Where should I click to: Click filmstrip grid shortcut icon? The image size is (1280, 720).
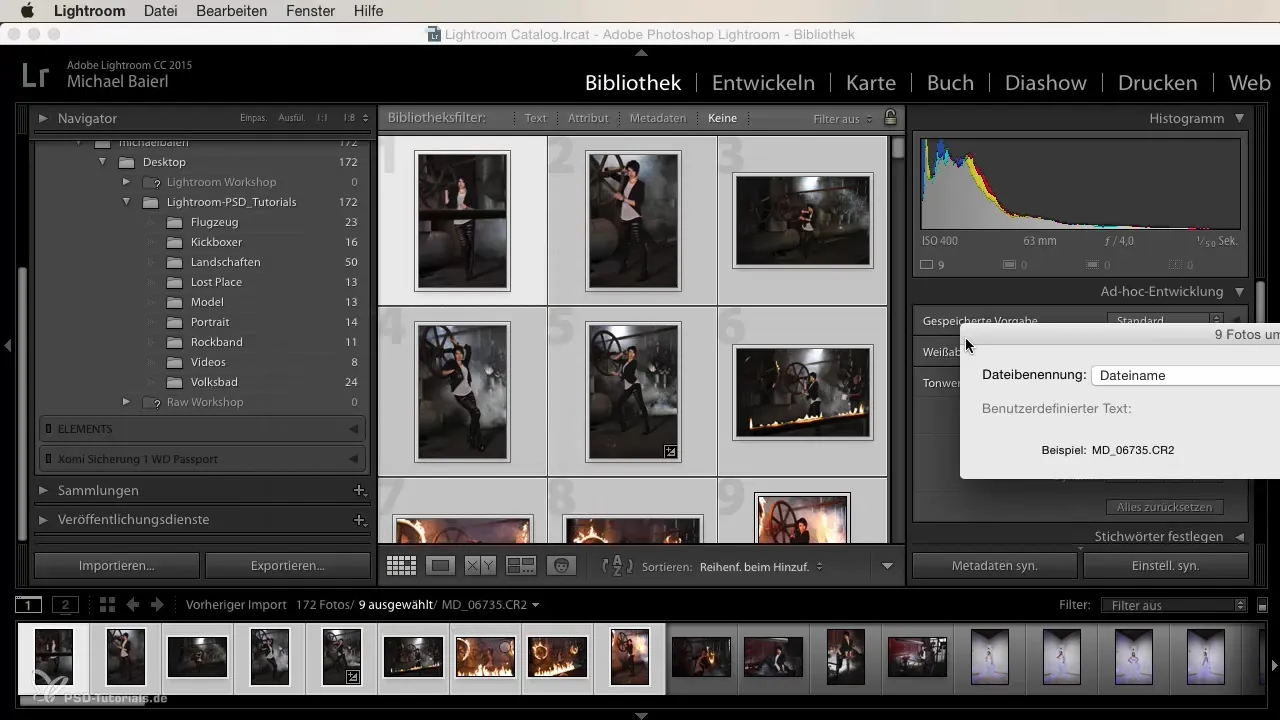pos(107,605)
